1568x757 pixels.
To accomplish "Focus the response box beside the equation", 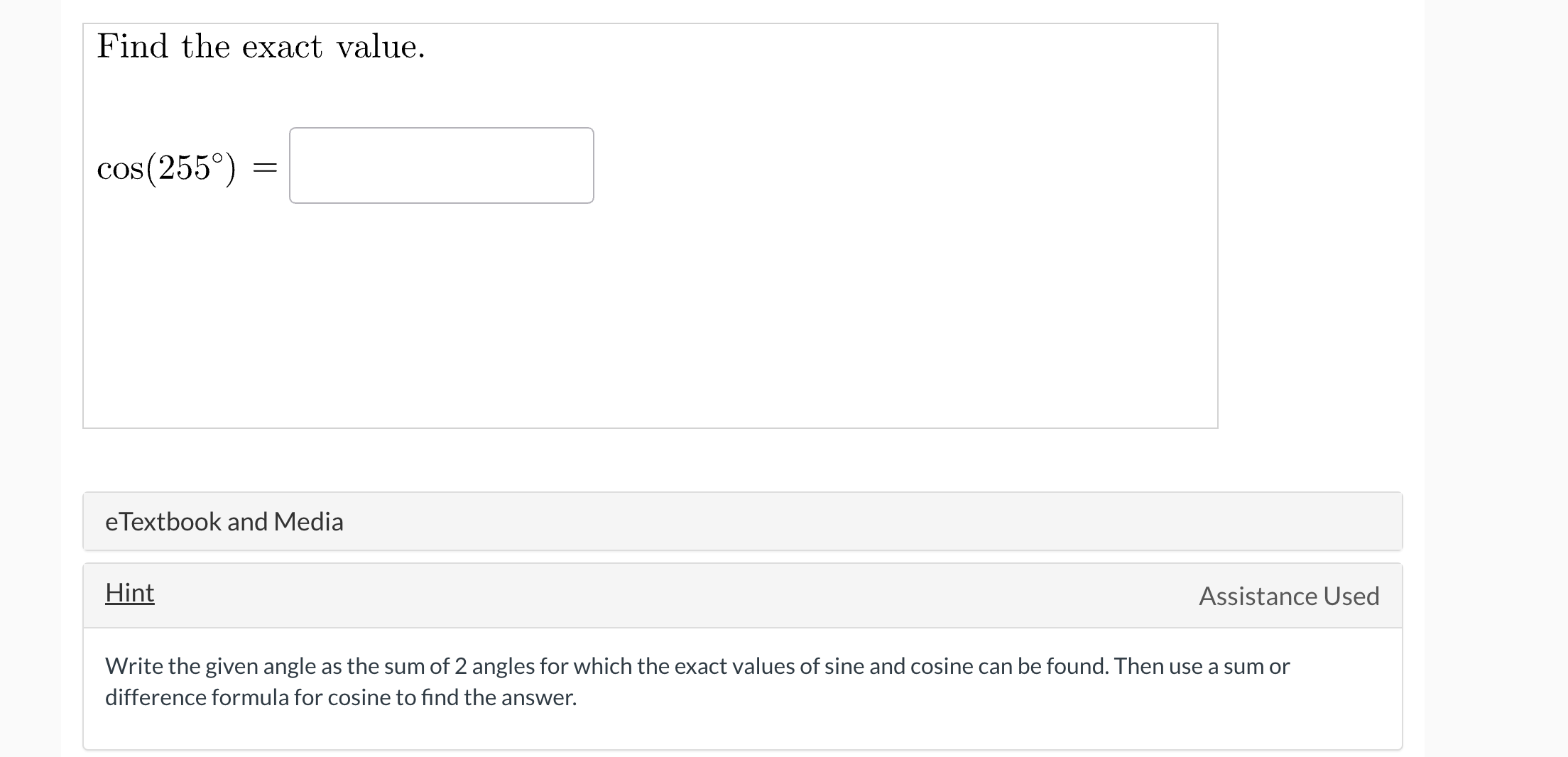I will 440,165.
